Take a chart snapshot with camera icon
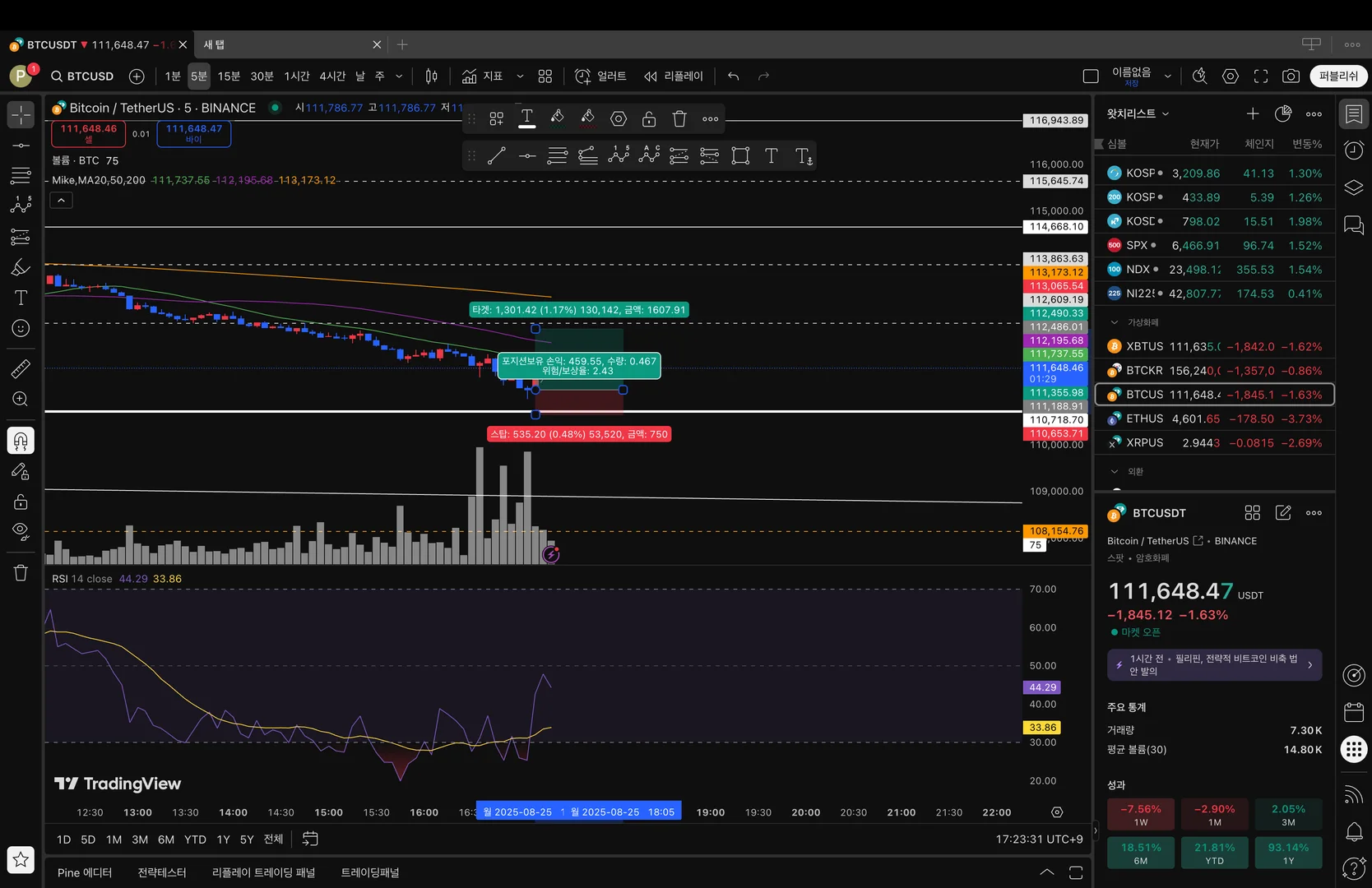 pyautogui.click(x=1291, y=76)
